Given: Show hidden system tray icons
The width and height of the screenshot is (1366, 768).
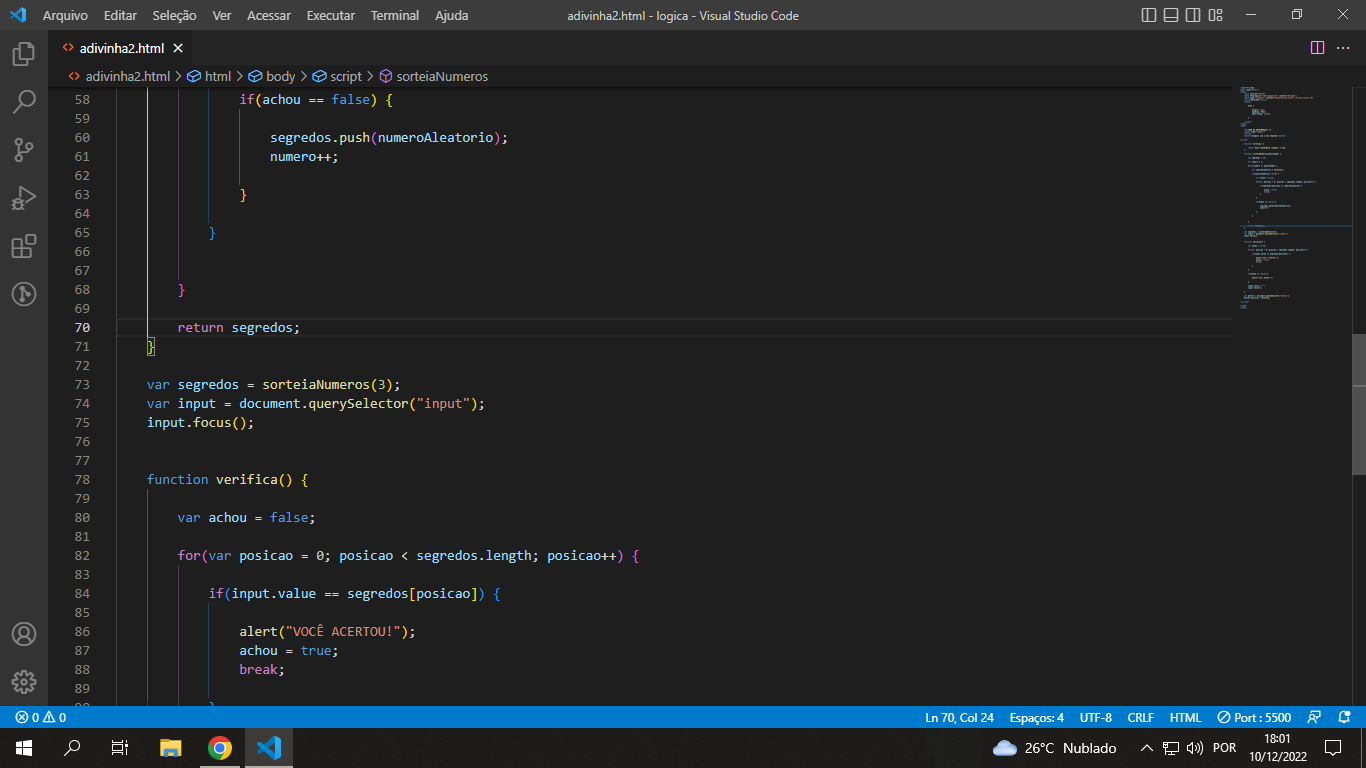Looking at the screenshot, I should [1148, 748].
